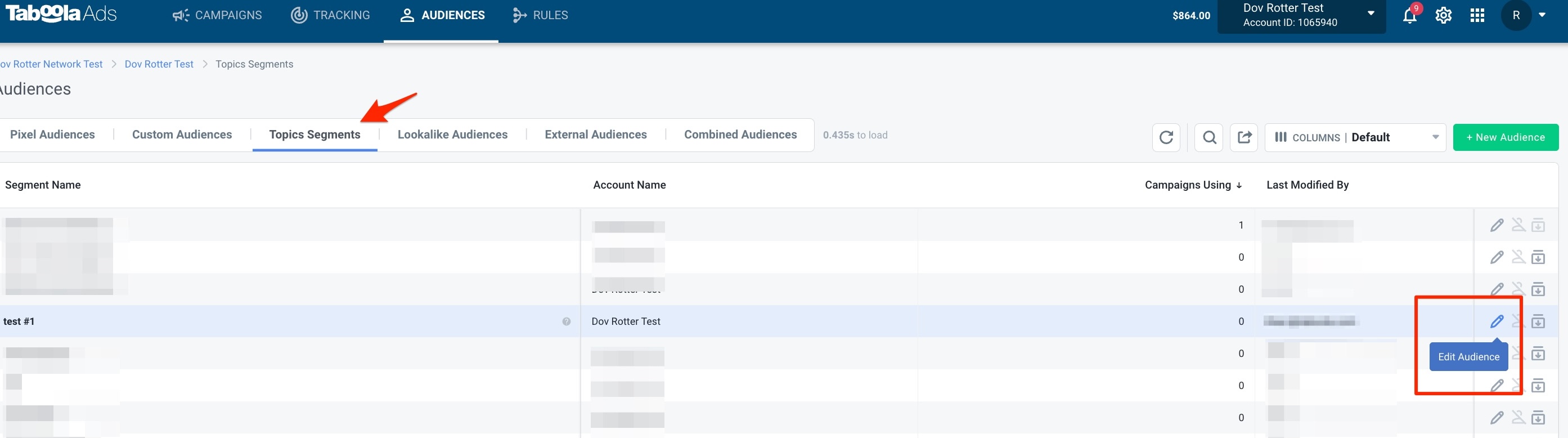This screenshot has width=1568, height=438.
Task: Edit the audience used by 1 campaign
Action: [1497, 225]
